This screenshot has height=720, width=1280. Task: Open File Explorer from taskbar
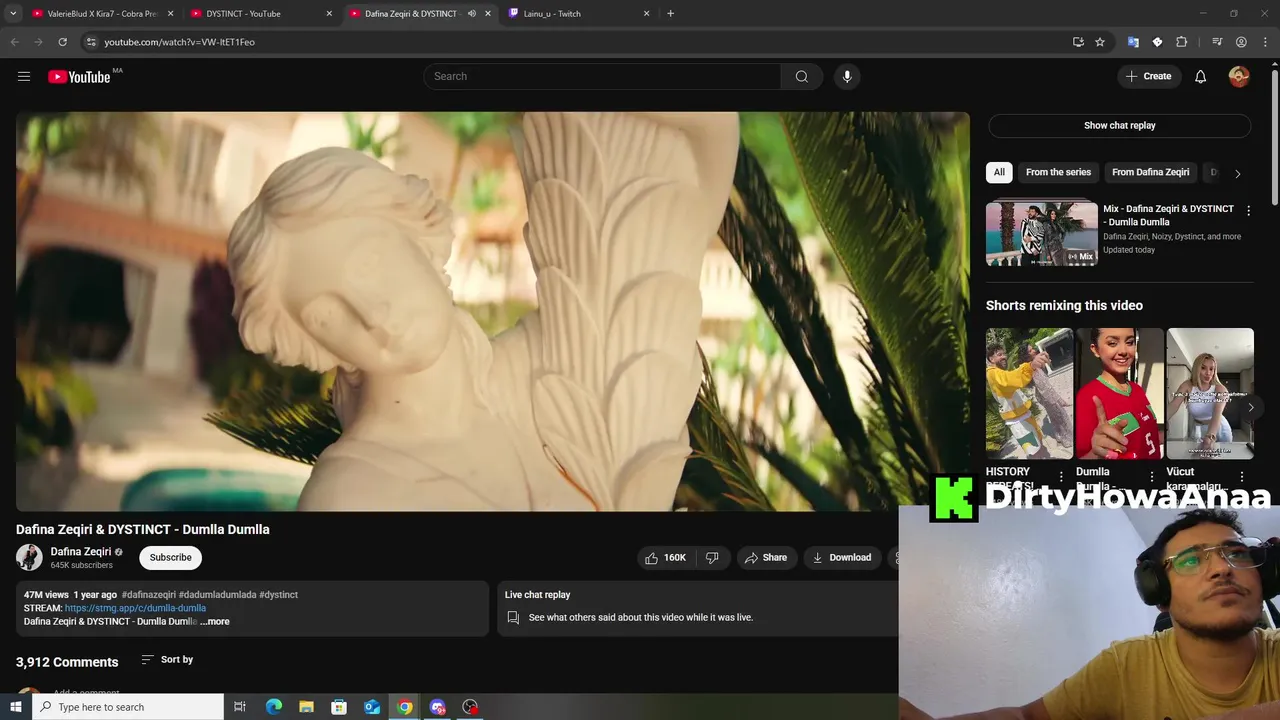tap(306, 707)
